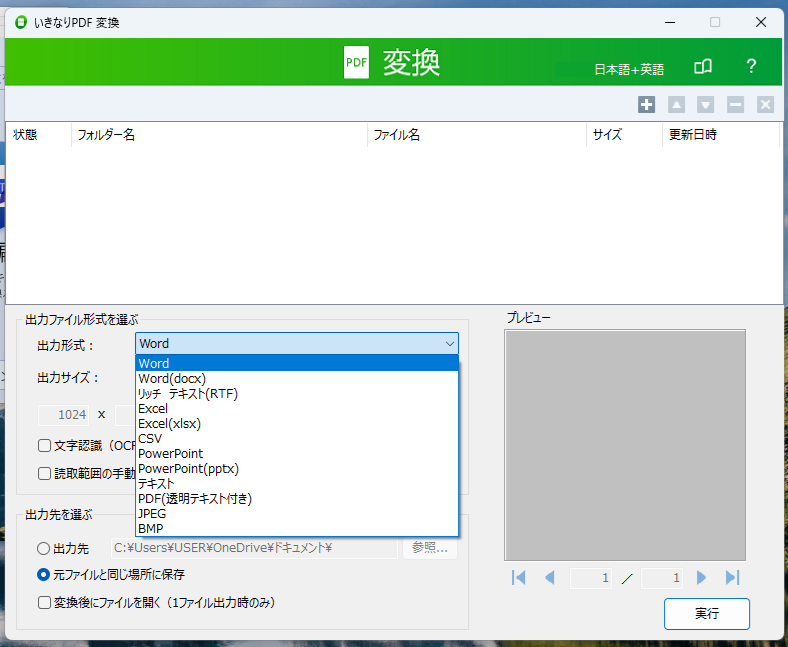
Task: Choose CSV output format
Action: (297, 439)
